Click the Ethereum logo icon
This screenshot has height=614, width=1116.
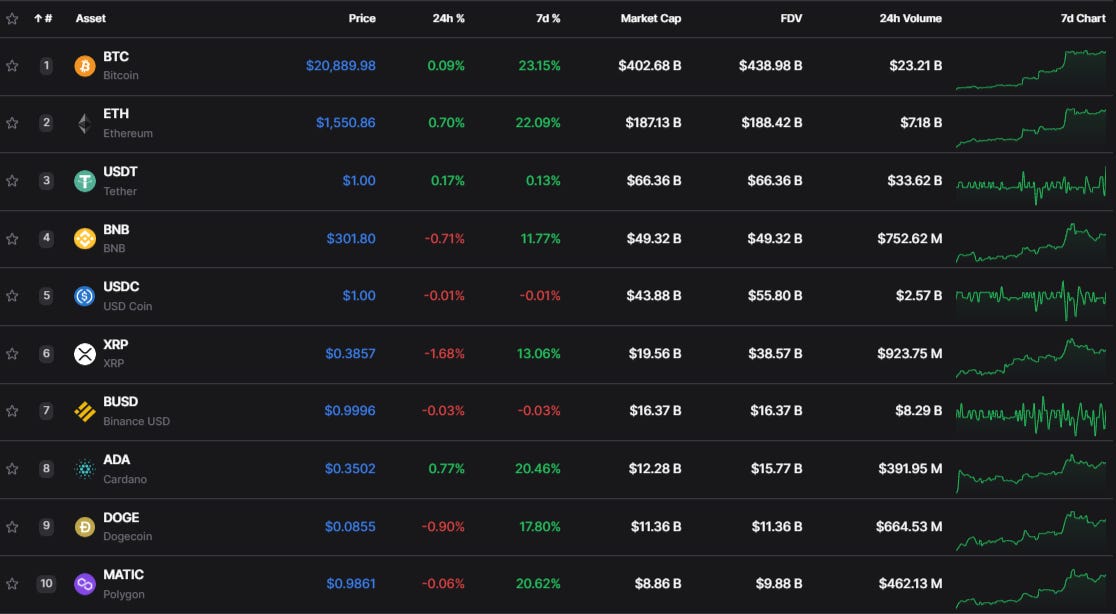click(x=85, y=124)
